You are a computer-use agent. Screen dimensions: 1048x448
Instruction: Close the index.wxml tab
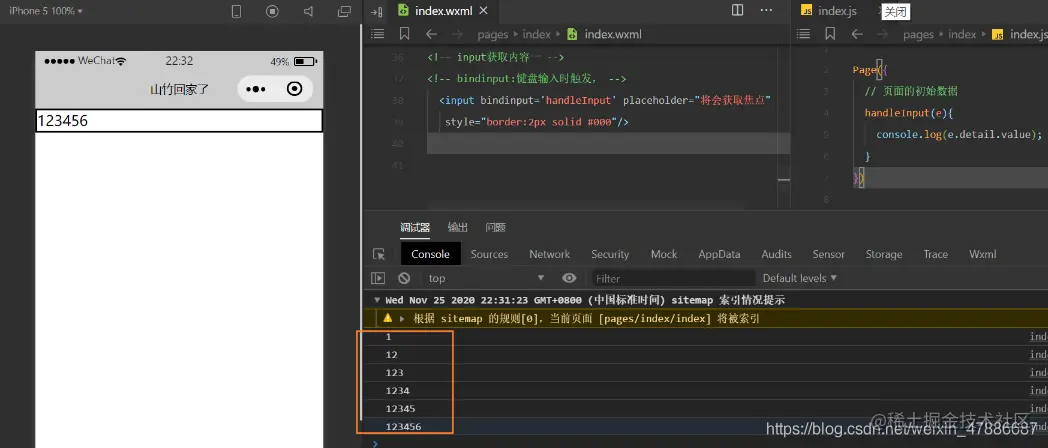click(484, 11)
